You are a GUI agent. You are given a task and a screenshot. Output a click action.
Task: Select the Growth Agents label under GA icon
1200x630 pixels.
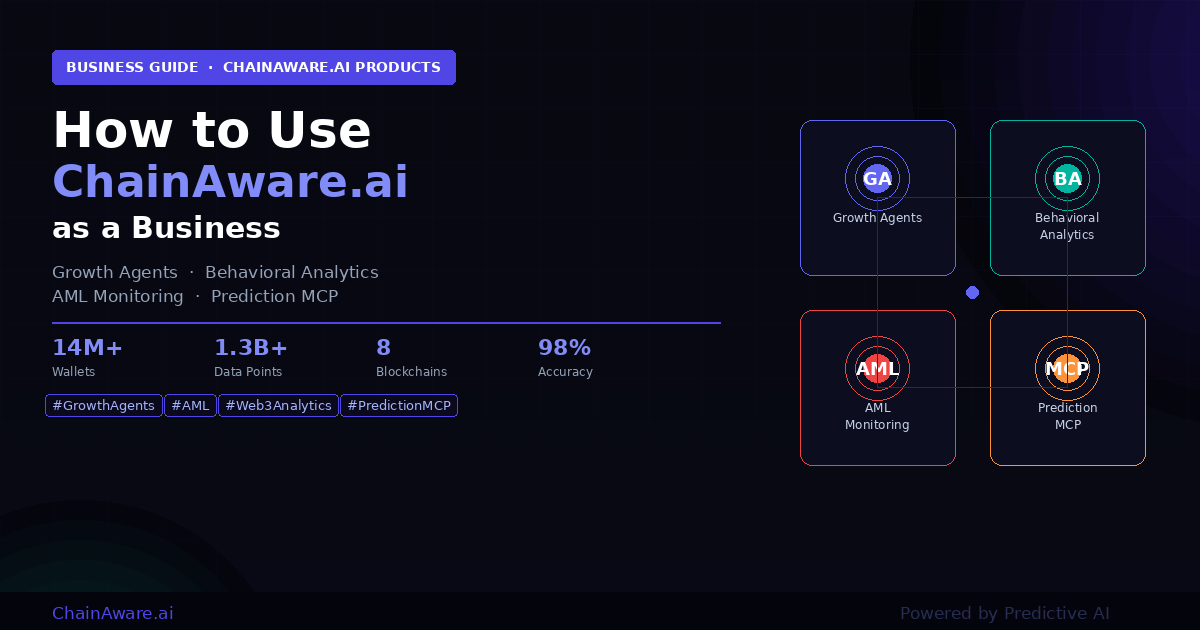[877, 218]
